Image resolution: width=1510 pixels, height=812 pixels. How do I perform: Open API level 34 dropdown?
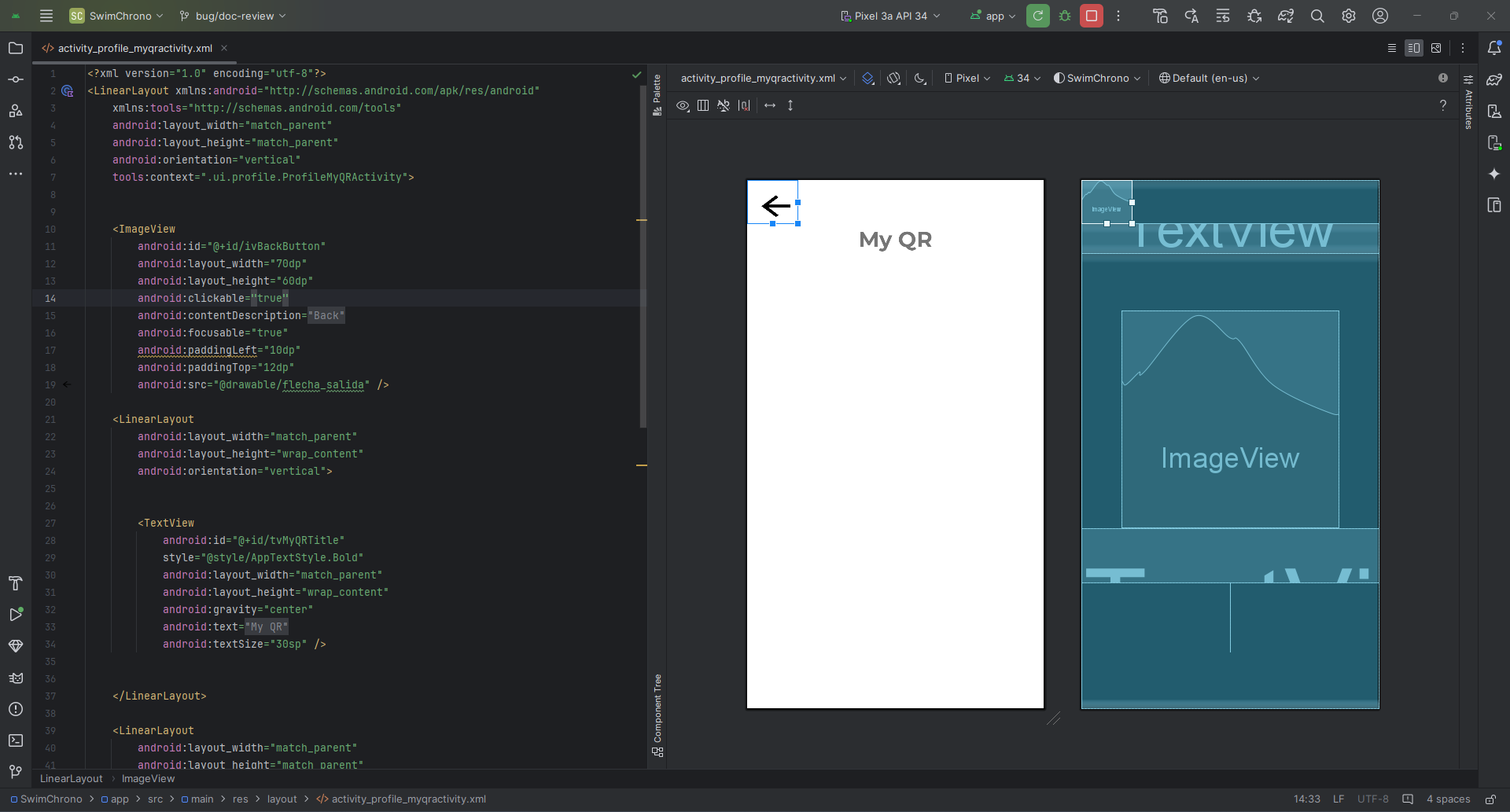(1022, 78)
